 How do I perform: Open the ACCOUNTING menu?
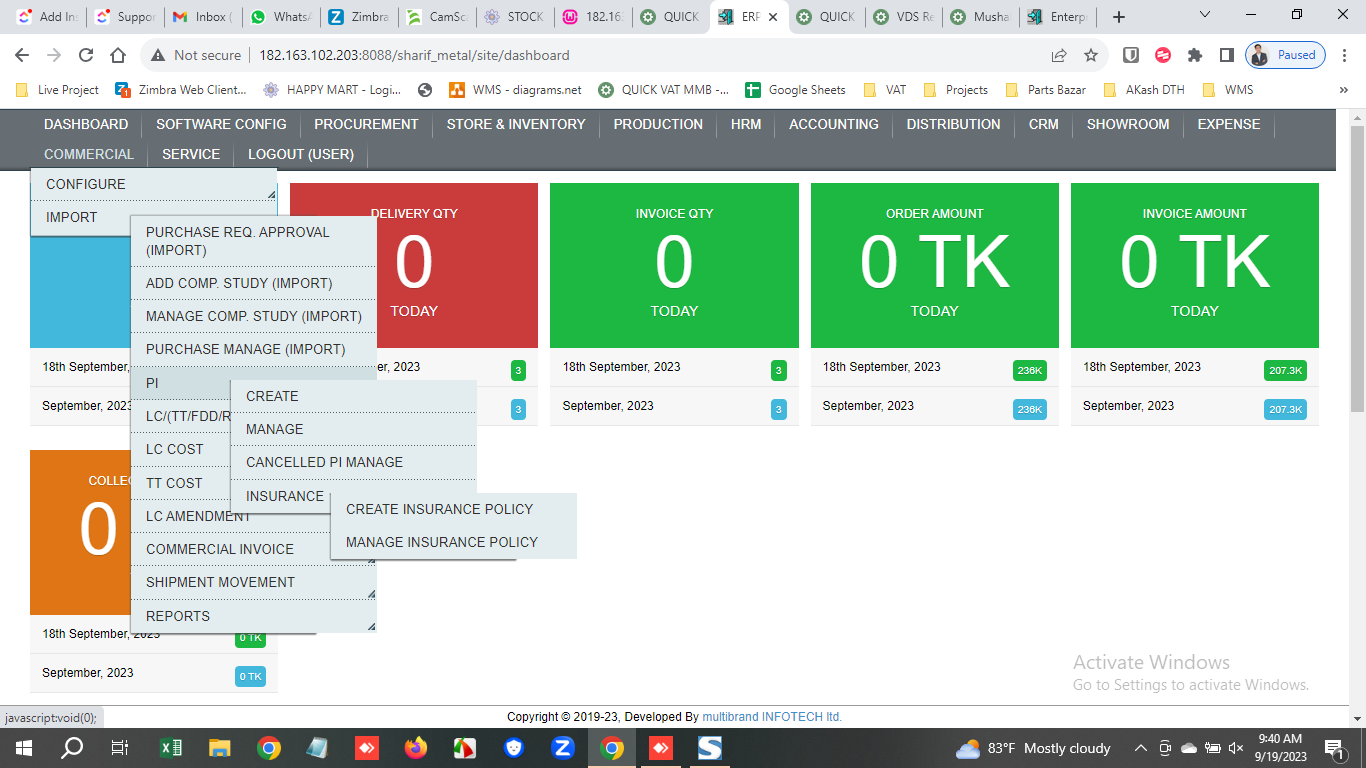(x=834, y=124)
